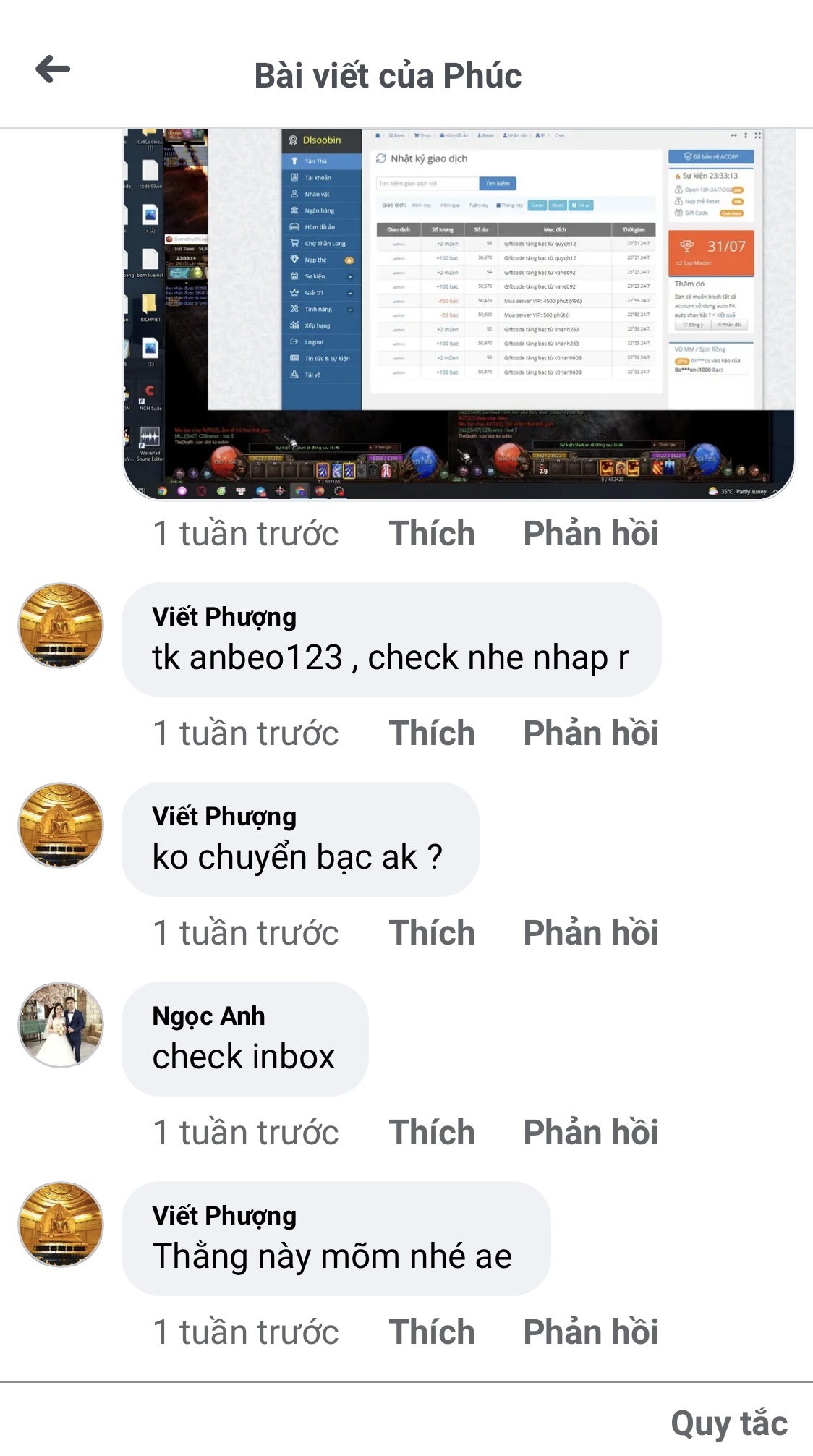Tap the 'Thằng này mõm nhé ae' comment bubble

click(x=336, y=1239)
